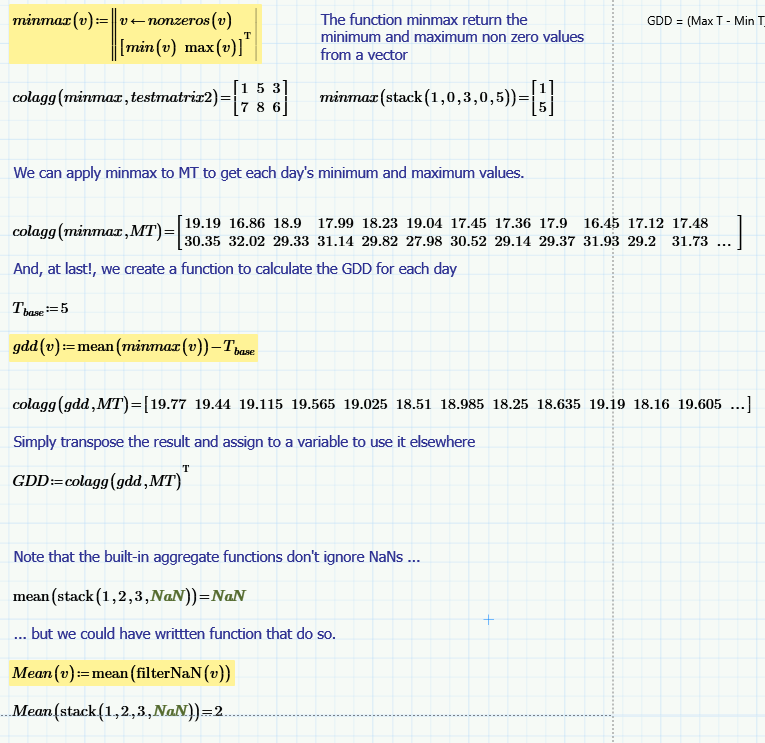Click text 'We can apply minmax to MT'
This screenshot has height=743, width=765.
[x=105, y=173]
